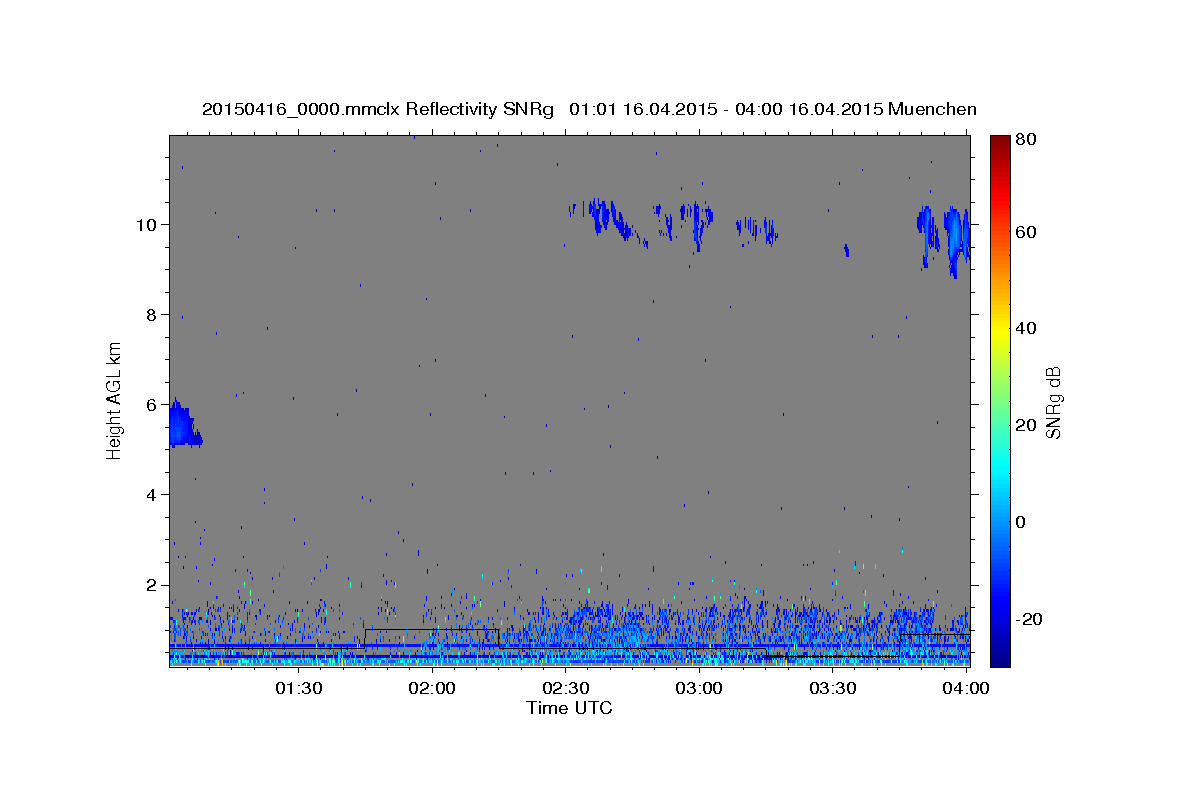Viewport: 1200px width, 800px height.
Task: Click the 'Time UTC' x-axis label
Action: (569, 708)
